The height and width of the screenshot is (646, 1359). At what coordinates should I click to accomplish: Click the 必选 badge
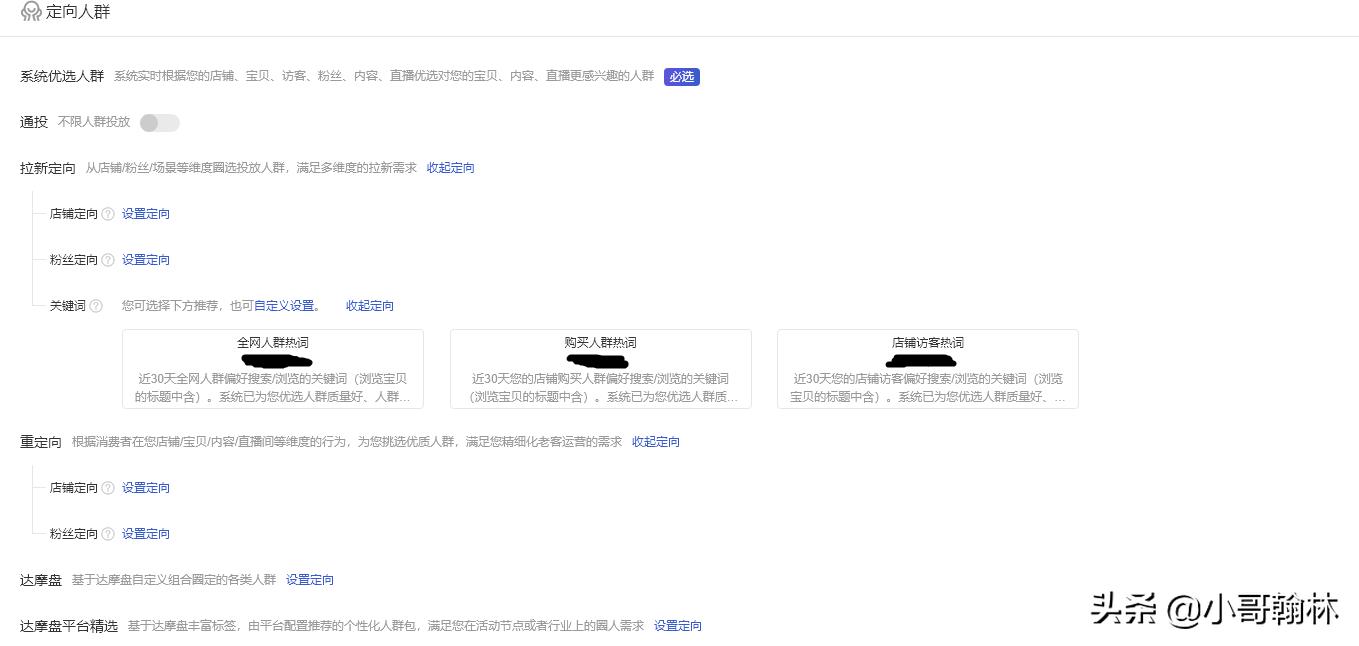681,77
